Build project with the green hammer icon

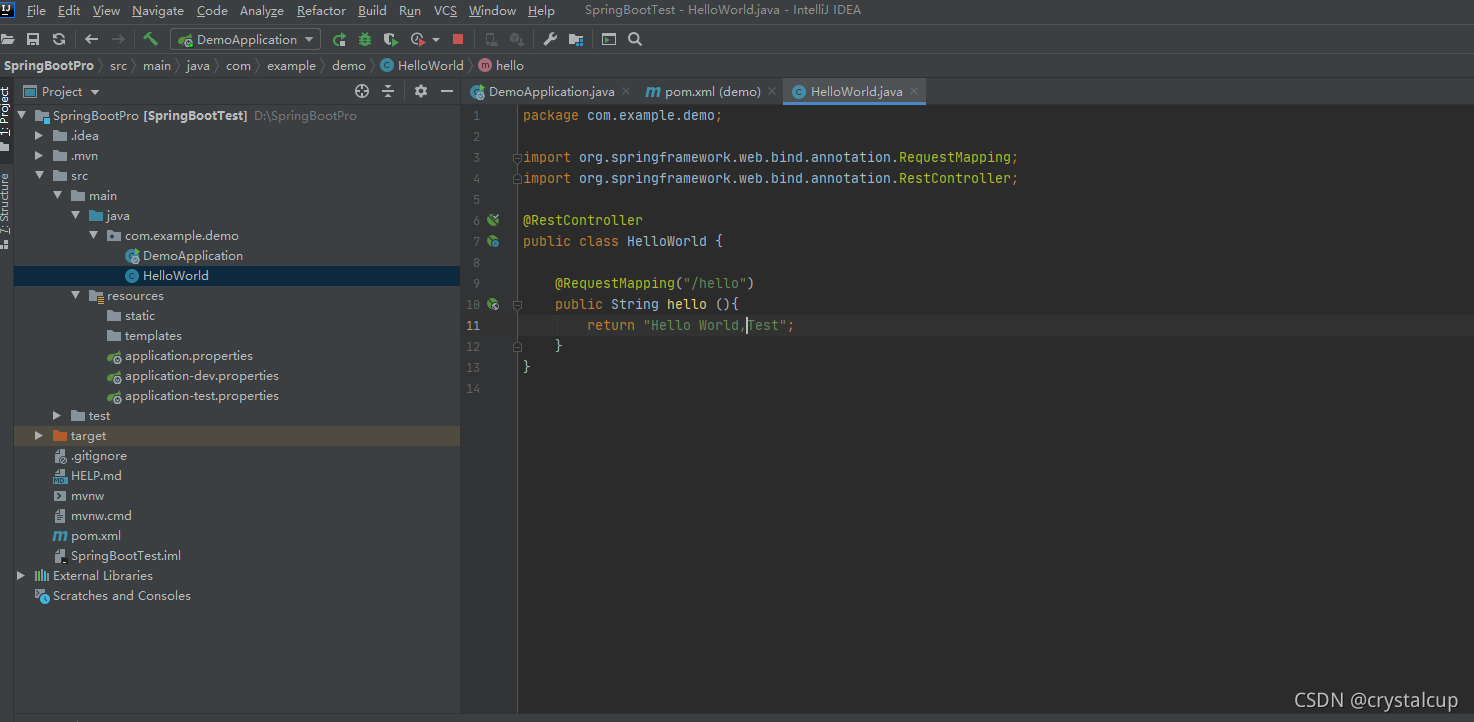(x=151, y=39)
